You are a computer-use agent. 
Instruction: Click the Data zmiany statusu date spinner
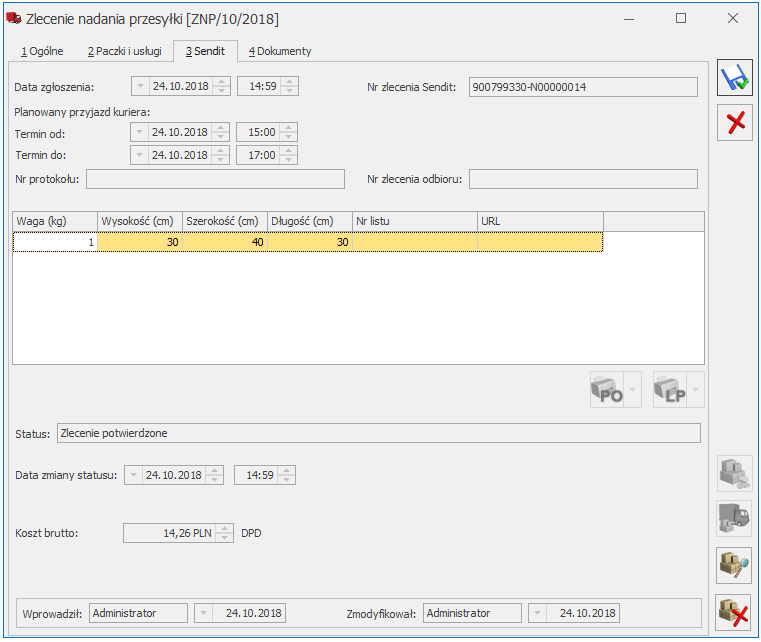click(x=215, y=475)
